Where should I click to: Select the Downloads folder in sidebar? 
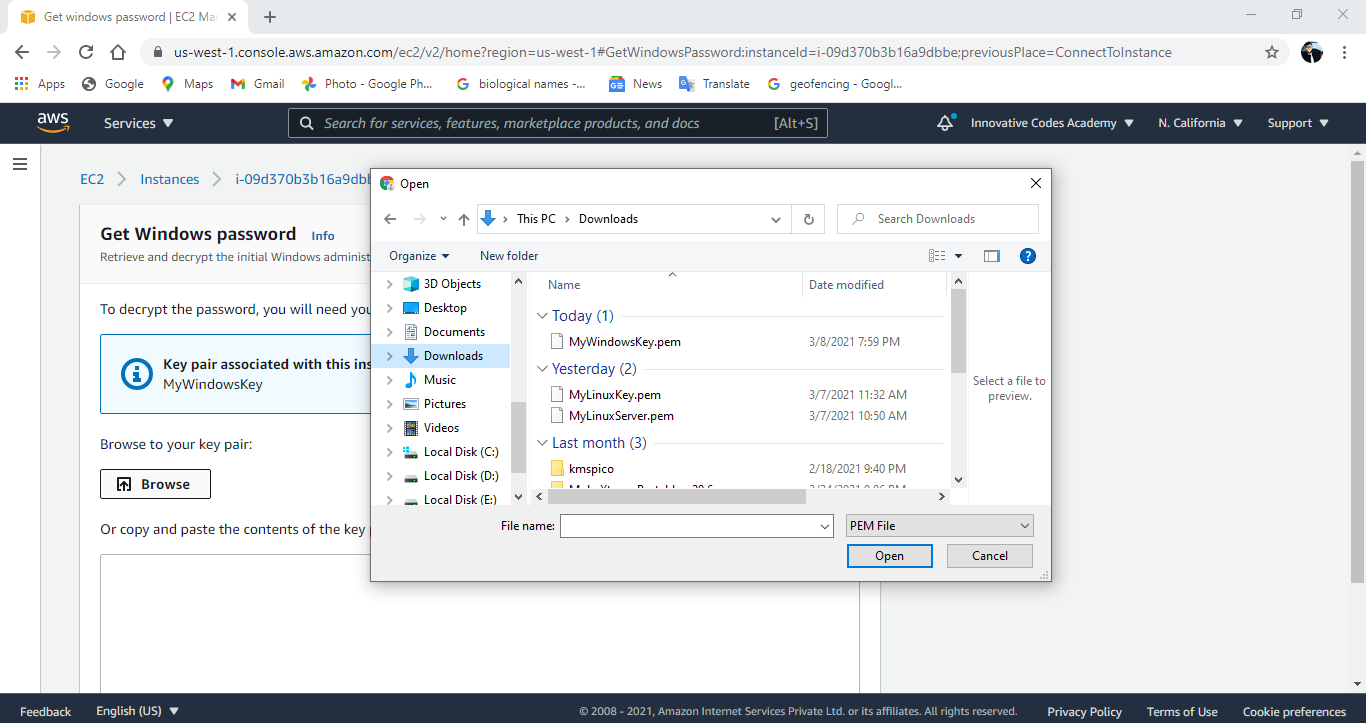click(453, 356)
